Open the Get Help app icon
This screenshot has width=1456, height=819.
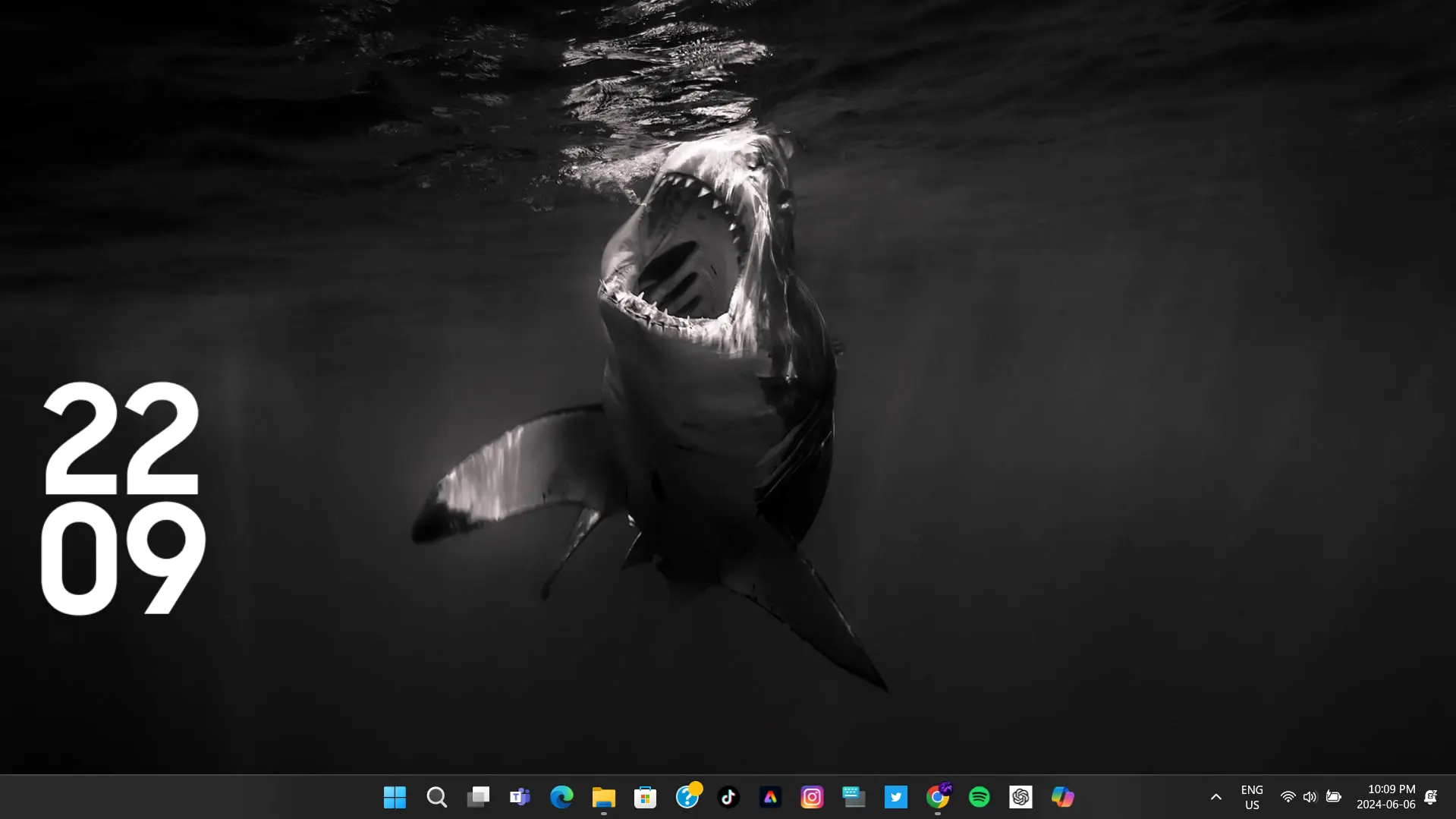coord(687,796)
